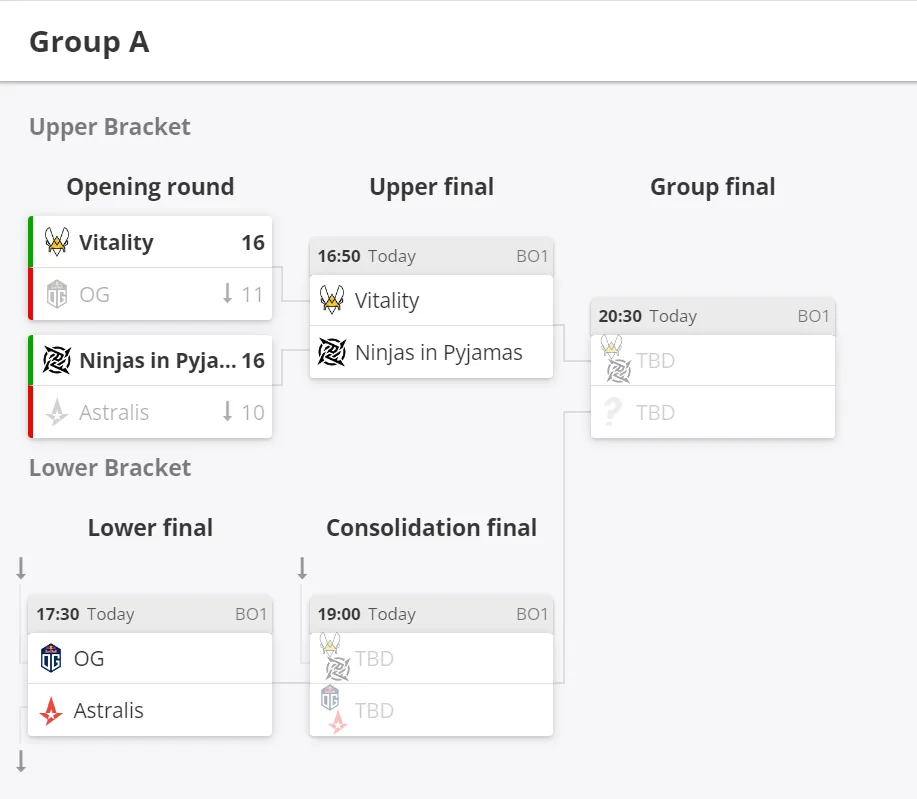Viewport: 917px width, 799px height.
Task: Open the 16:50 Today Upper final header
Action: point(432,256)
